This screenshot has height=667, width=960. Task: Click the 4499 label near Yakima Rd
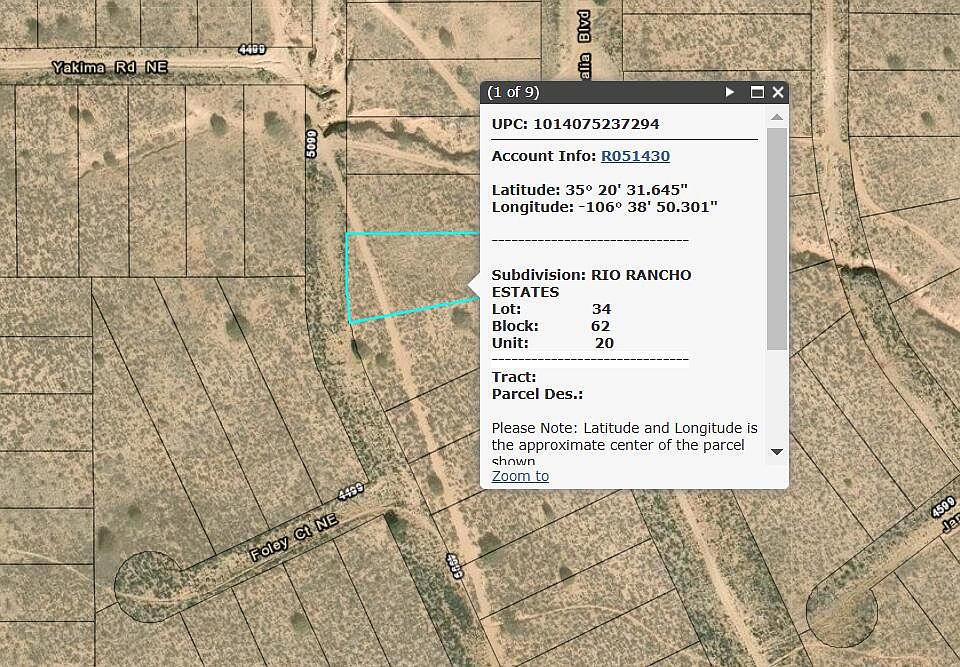tap(254, 49)
